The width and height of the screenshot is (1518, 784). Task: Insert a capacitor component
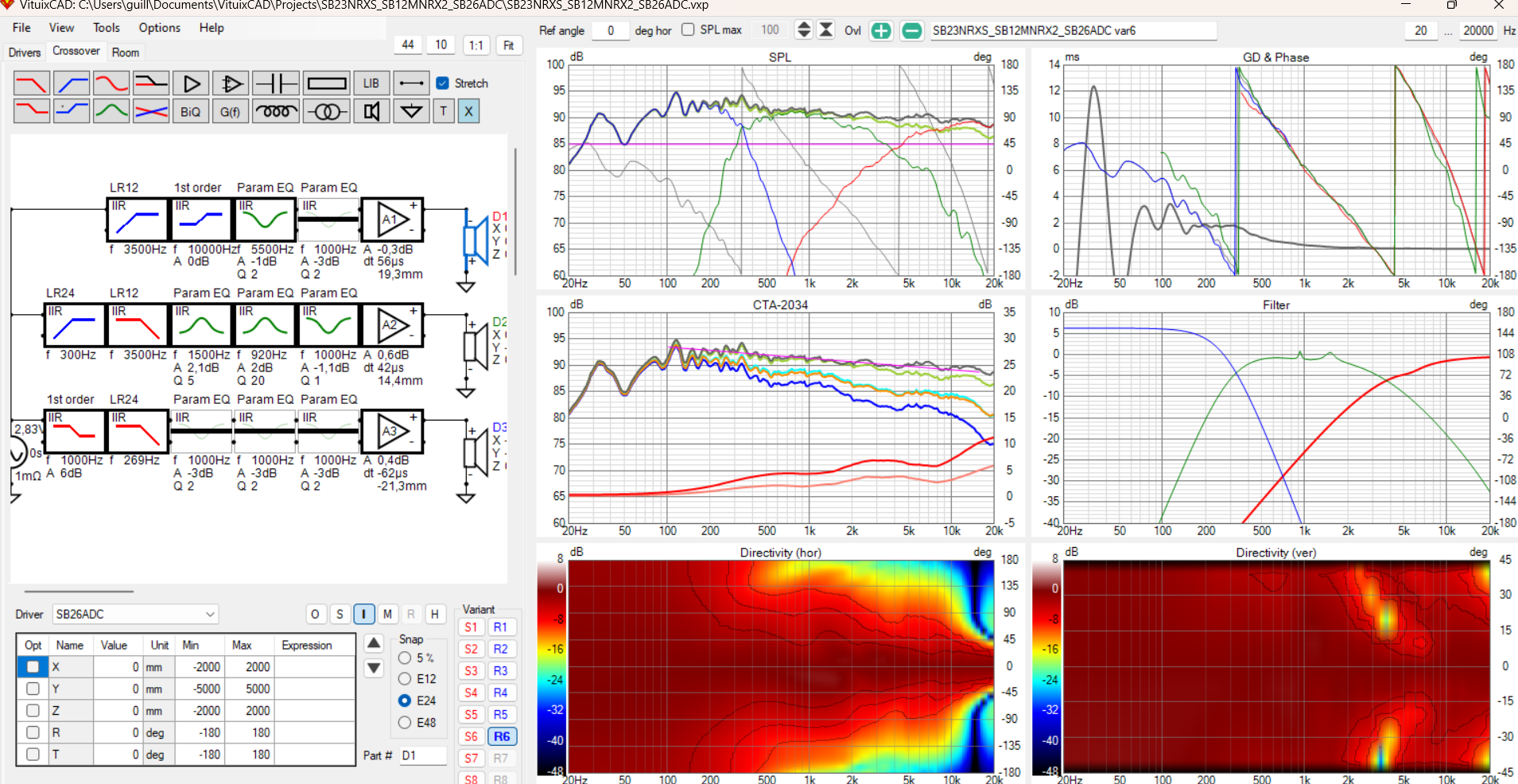(x=276, y=83)
